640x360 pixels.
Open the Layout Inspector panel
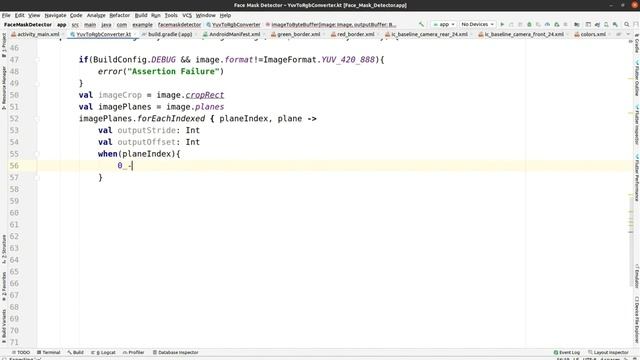[608, 352]
